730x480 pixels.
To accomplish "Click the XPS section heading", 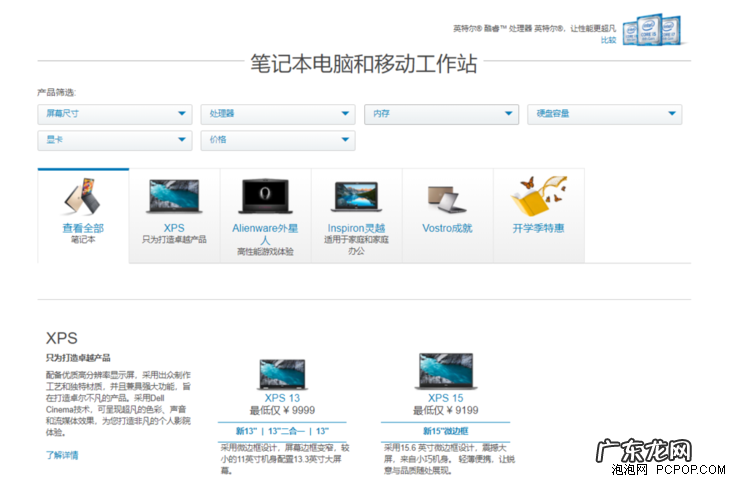I will point(61,338).
